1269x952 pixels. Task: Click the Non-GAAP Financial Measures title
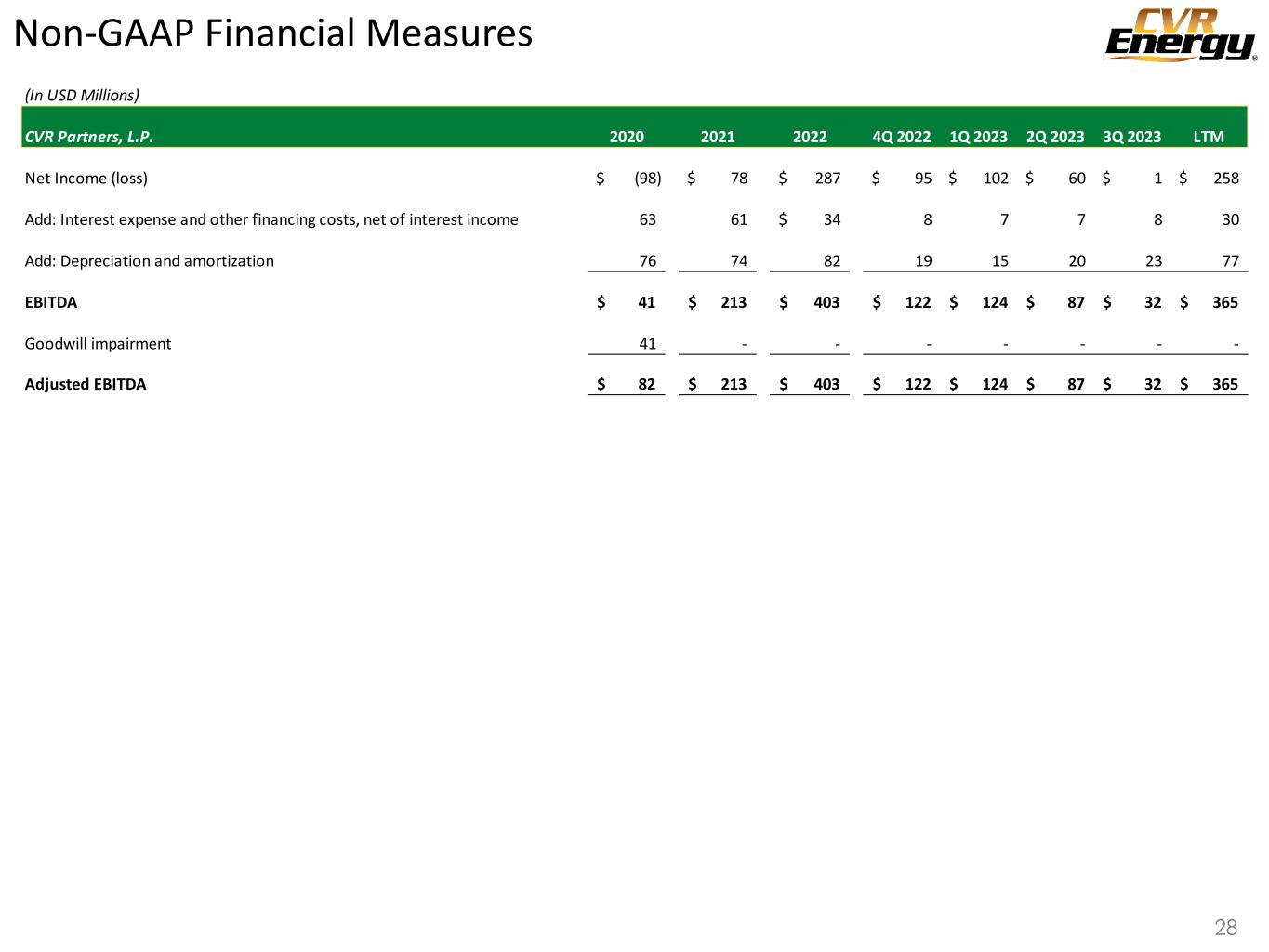[274, 34]
